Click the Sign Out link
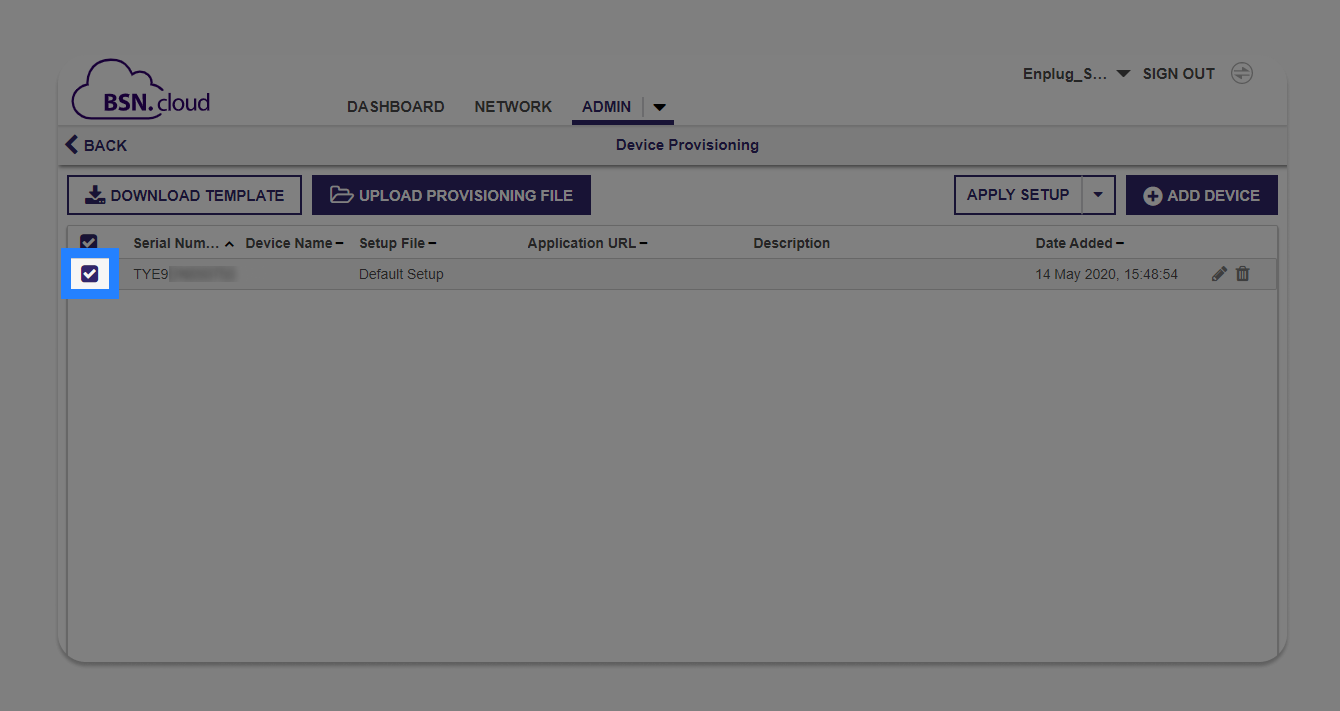 tap(1178, 73)
